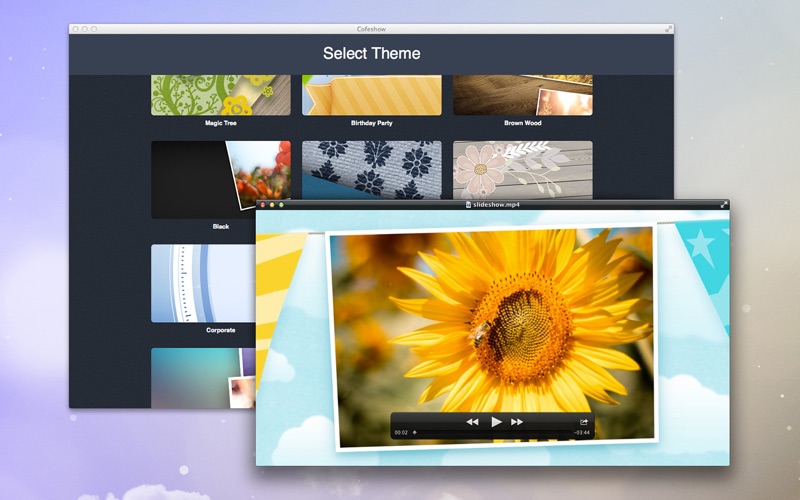Play the slideshow video
Image resolution: width=800 pixels, height=500 pixels.
pos(496,422)
